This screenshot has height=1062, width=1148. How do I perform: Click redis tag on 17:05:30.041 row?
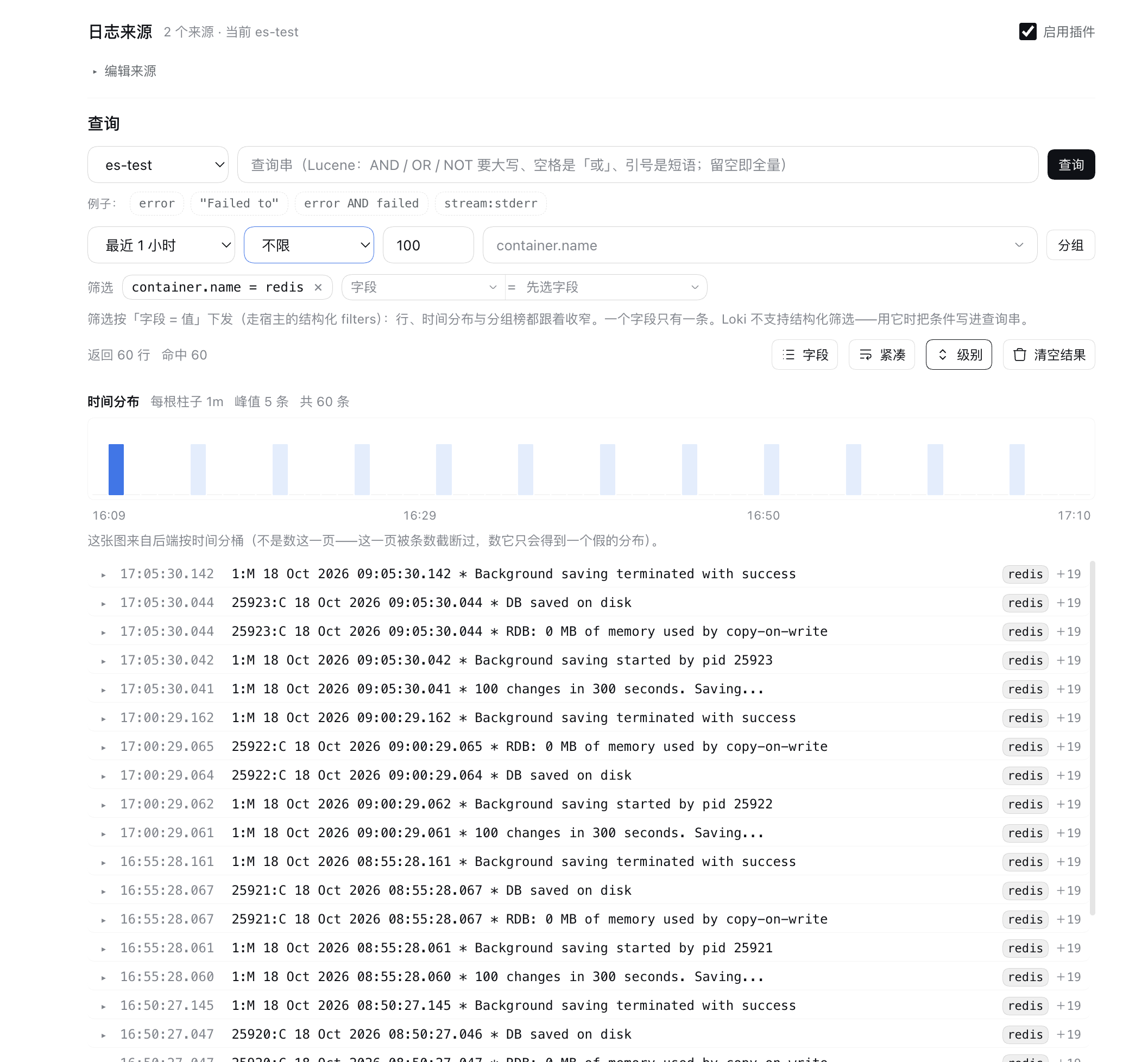click(1024, 688)
